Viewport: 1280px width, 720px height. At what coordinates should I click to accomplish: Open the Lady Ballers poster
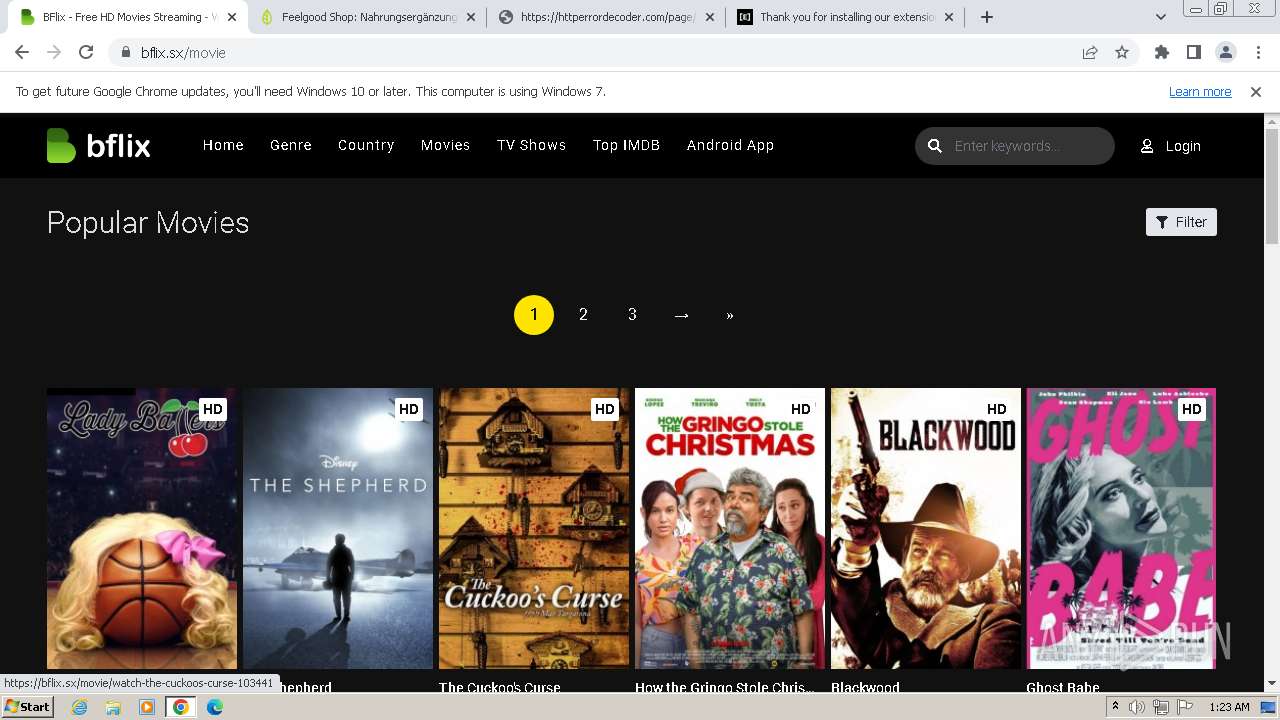coord(142,529)
